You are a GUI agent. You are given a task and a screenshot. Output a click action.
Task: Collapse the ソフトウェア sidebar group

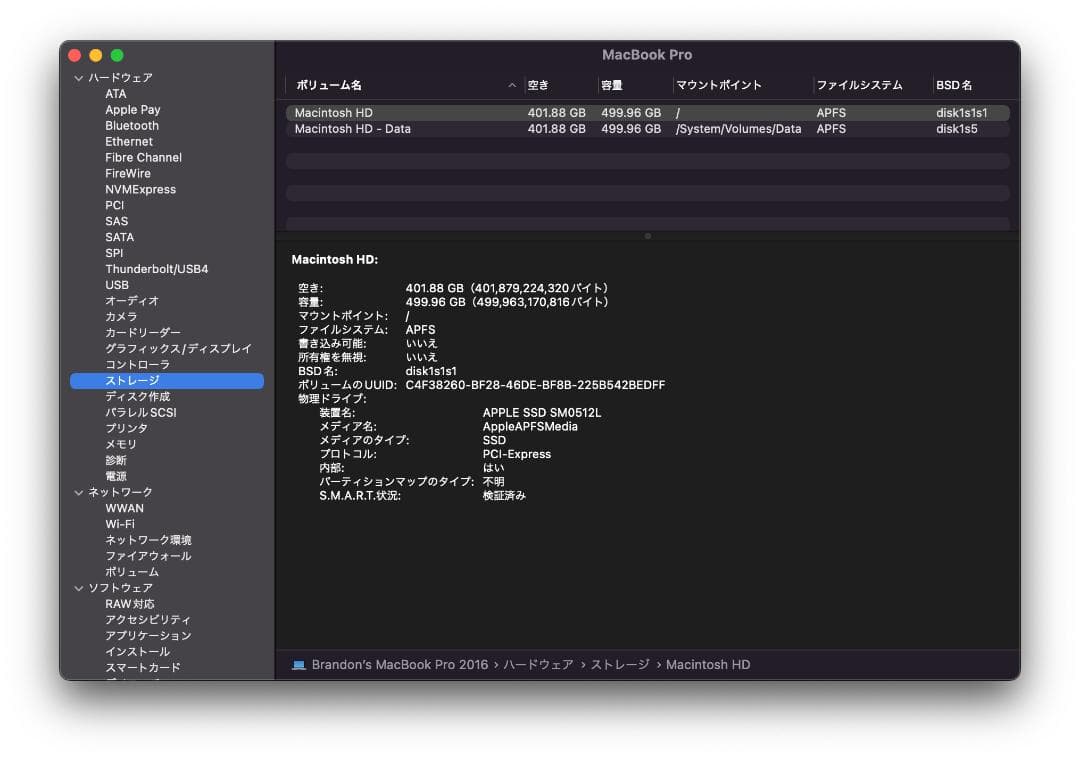(x=77, y=587)
